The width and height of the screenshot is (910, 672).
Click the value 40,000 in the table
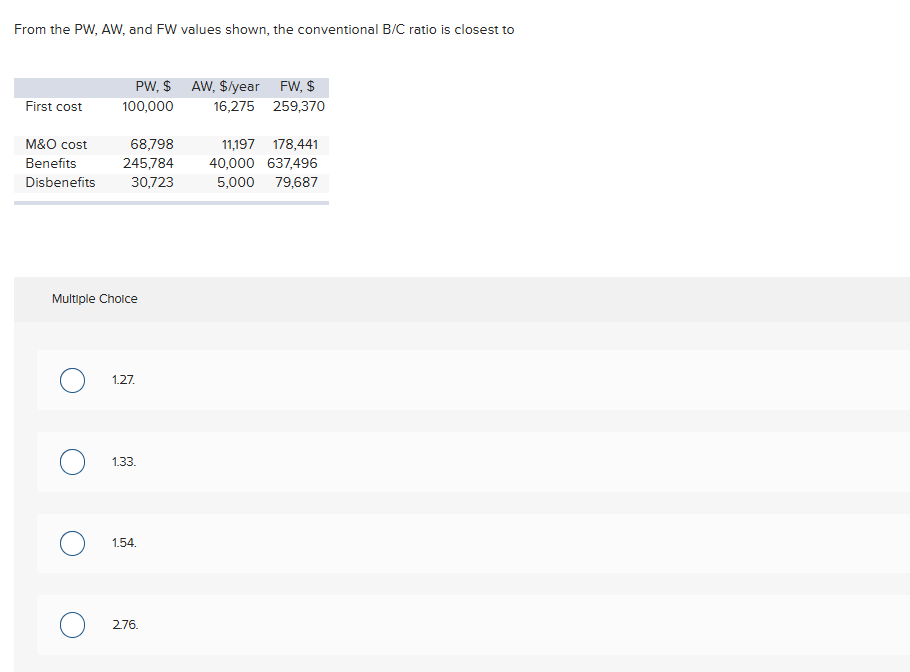pos(232,163)
